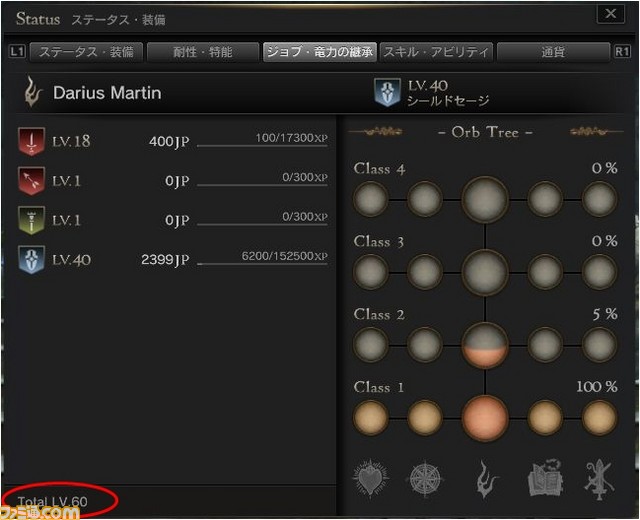Select second orb from right in Class 2

point(545,345)
